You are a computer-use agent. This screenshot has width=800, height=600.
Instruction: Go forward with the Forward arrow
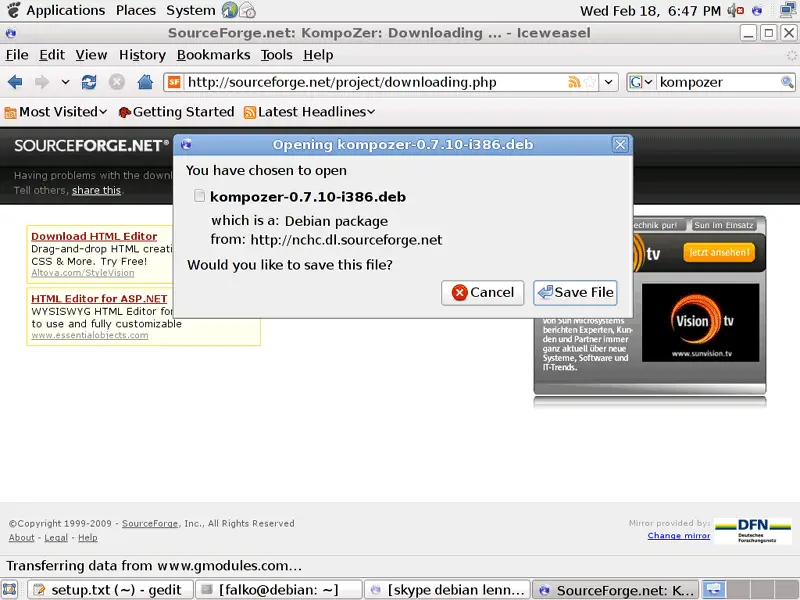point(42,82)
